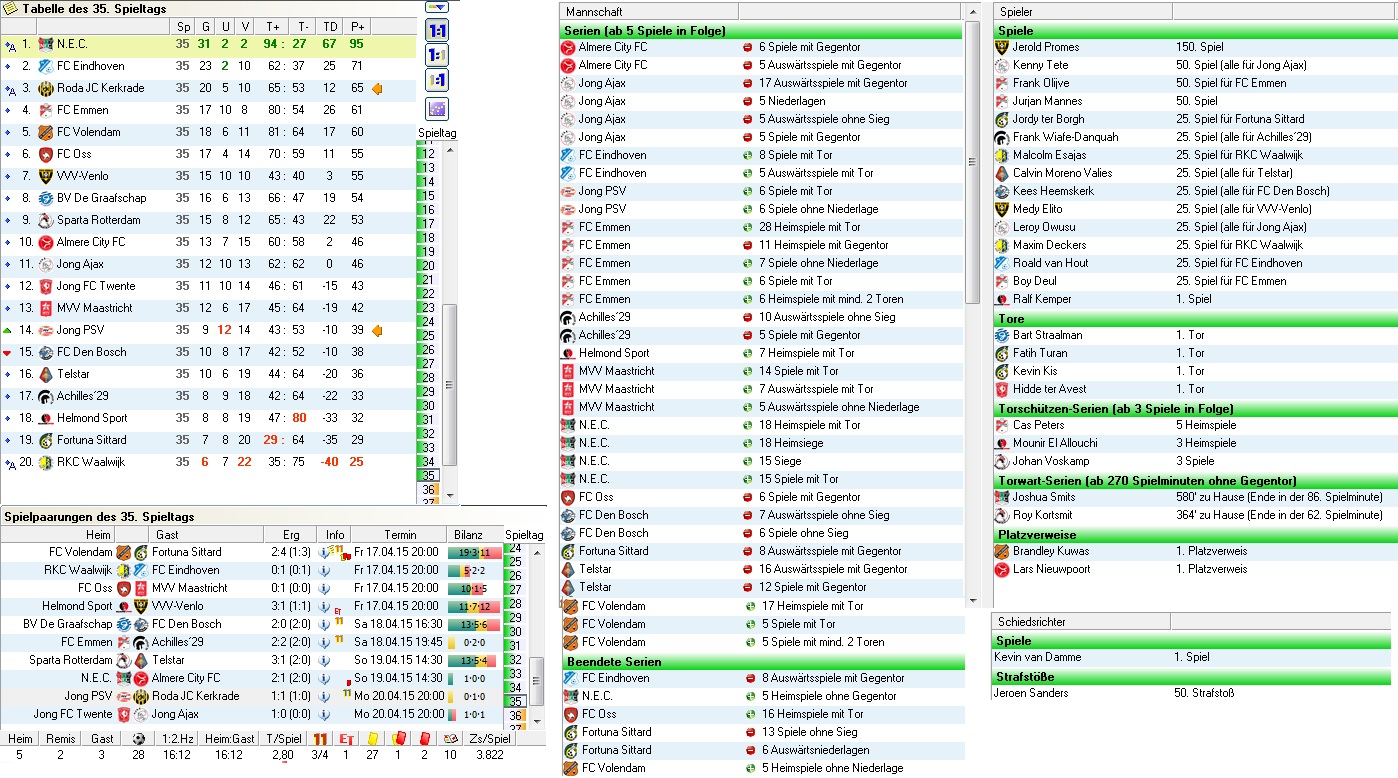Click the Schiedsrichter column header

pyautogui.click(x=1081, y=622)
